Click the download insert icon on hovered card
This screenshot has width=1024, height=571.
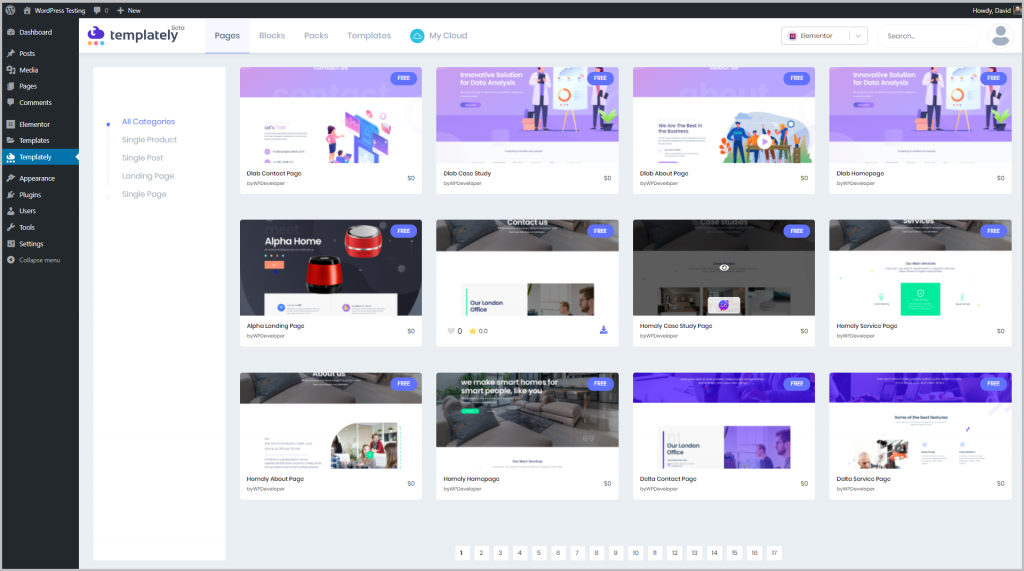pyautogui.click(x=603, y=331)
